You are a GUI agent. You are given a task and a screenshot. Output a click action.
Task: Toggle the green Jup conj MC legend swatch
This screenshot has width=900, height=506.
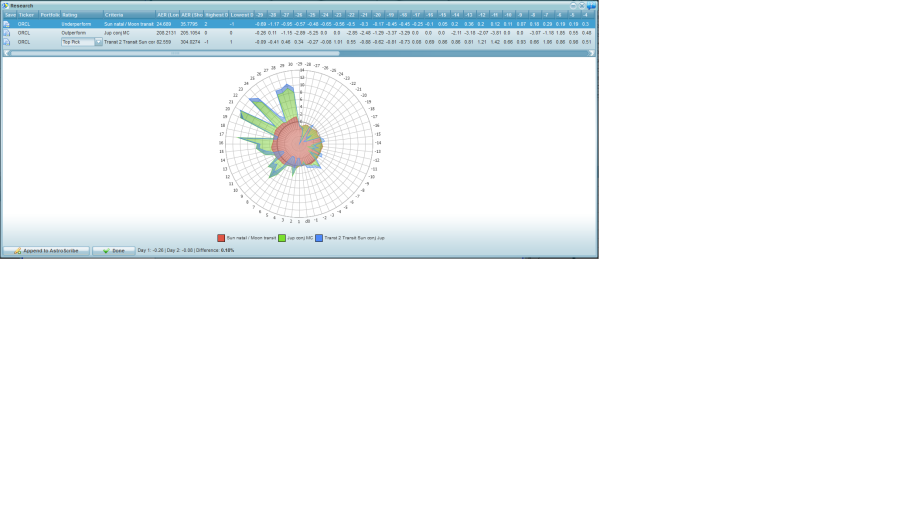click(x=282, y=238)
